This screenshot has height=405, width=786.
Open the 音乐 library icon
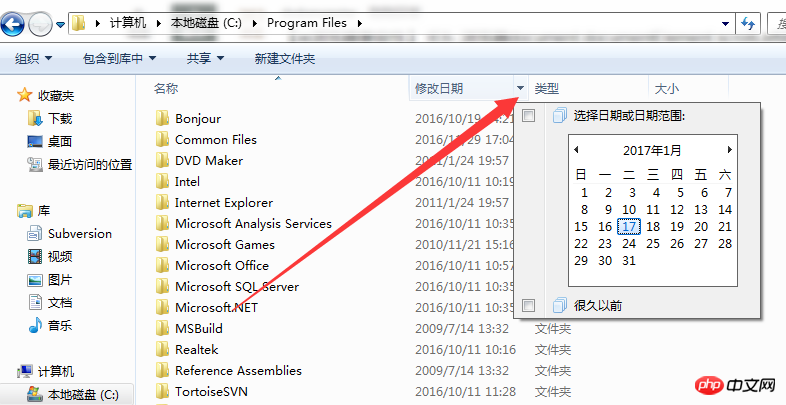(x=35, y=325)
